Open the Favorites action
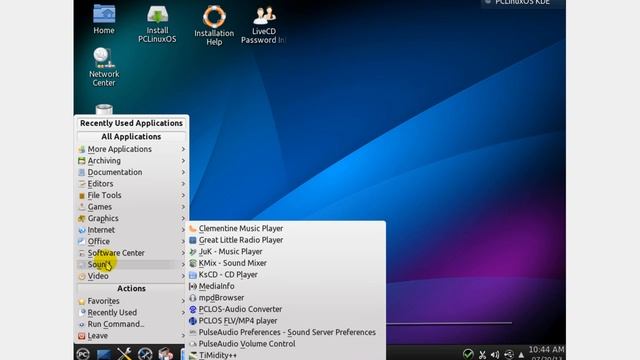 [x=131, y=301]
